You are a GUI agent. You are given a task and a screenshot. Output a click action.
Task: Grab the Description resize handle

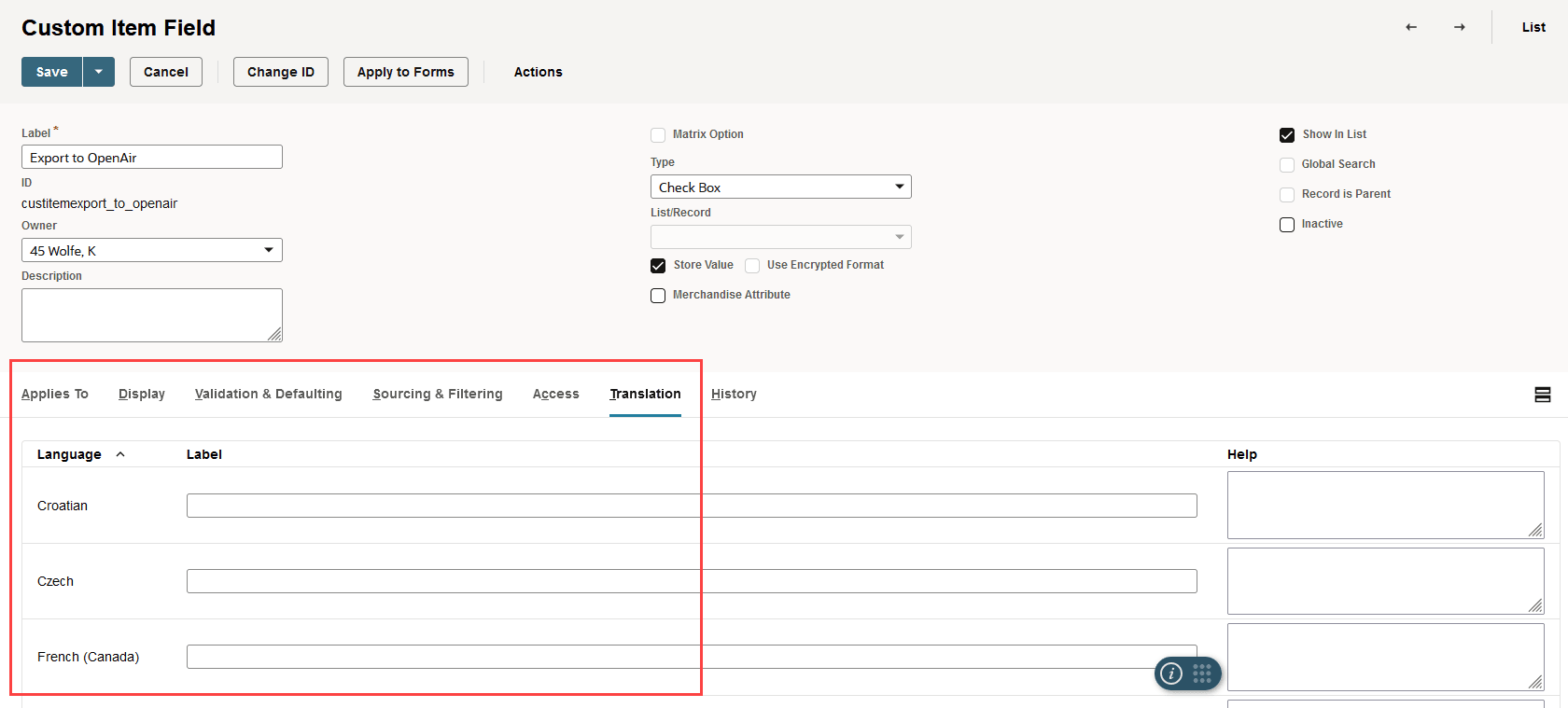pos(275,335)
